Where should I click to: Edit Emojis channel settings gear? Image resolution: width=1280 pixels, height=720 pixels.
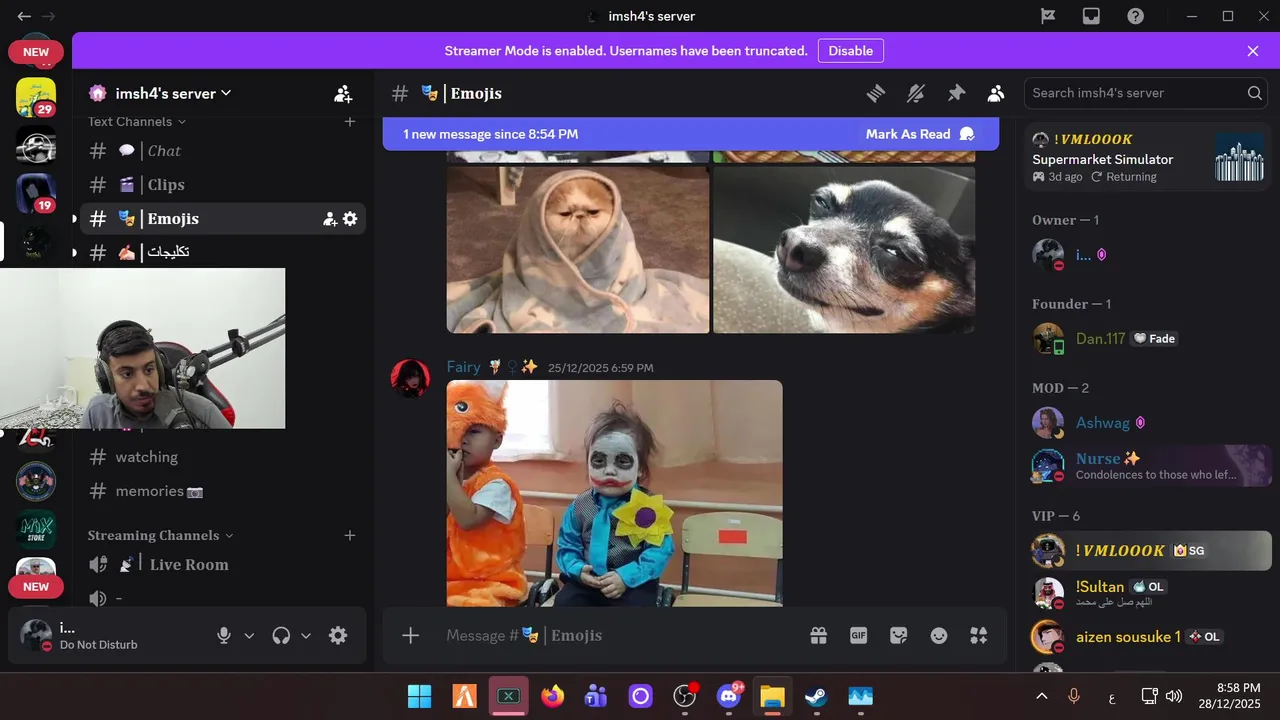(x=350, y=219)
